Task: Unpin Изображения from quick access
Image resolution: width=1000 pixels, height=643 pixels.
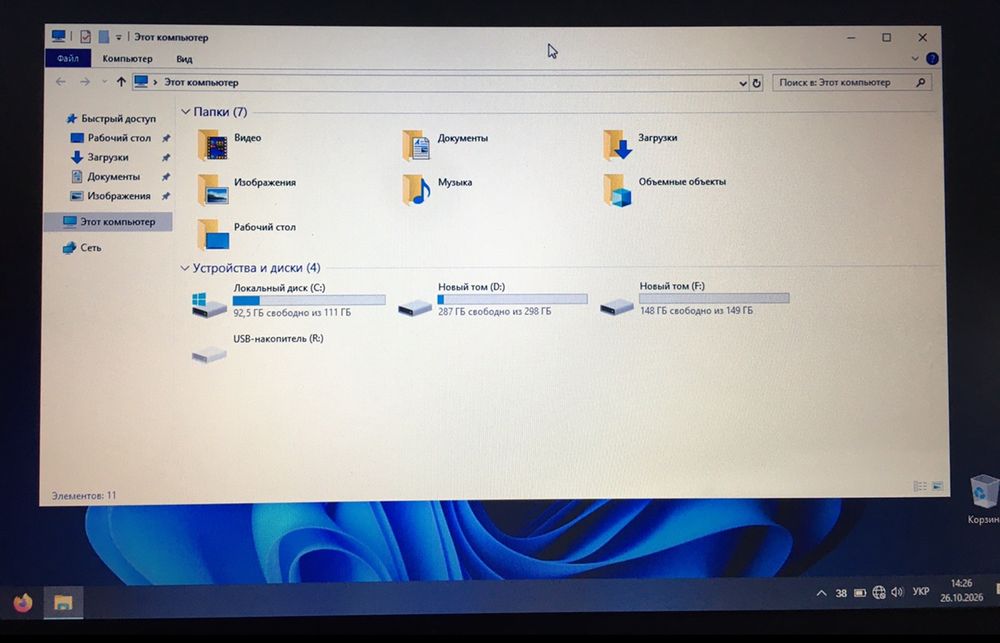Action: 166,196
